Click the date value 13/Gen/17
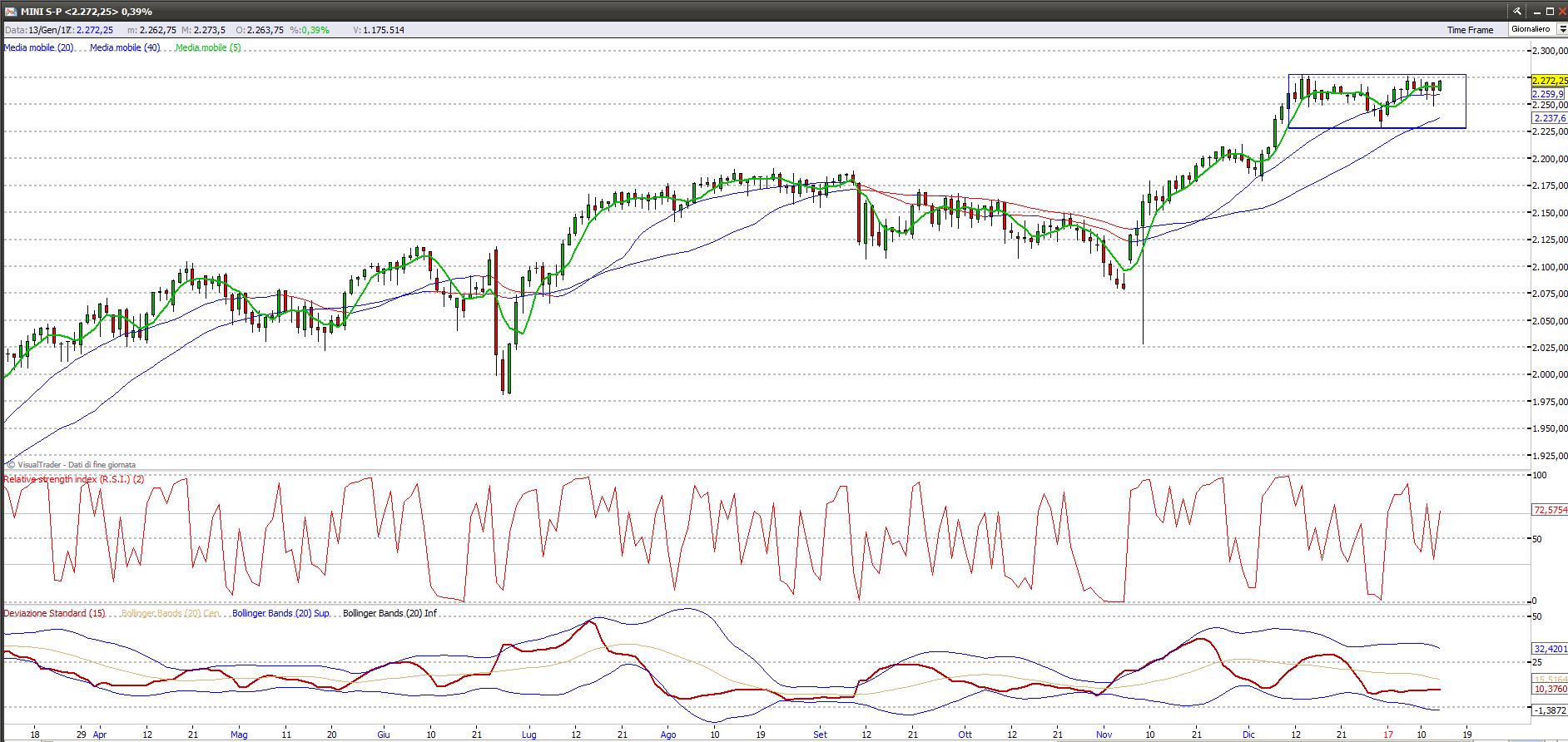This screenshot has height=742, width=1568. tap(48, 30)
